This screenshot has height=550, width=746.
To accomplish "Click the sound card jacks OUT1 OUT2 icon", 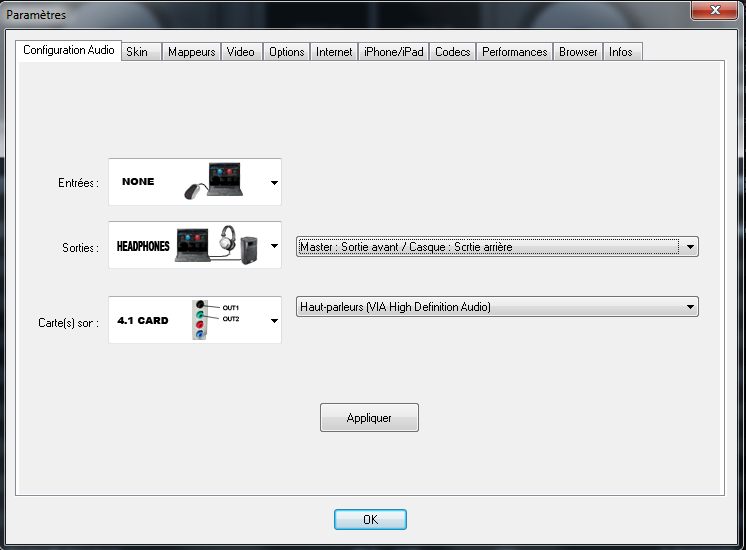I will [x=215, y=319].
